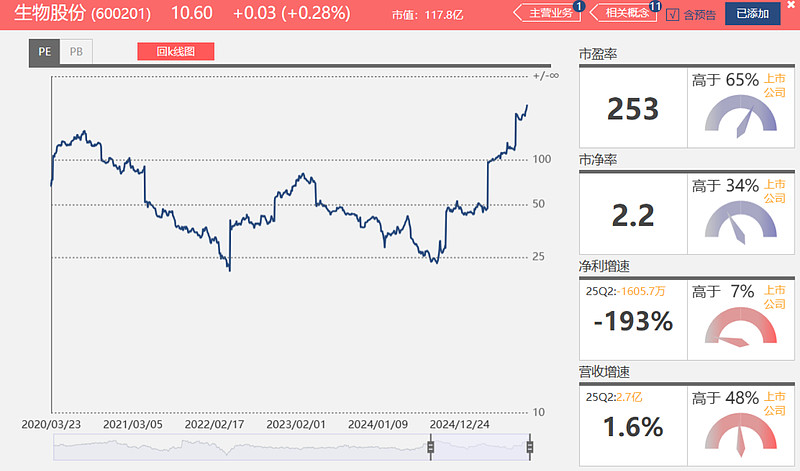The image size is (800, 471).
Task: Click the 营收增速 gauge showing 高于 48%
Action: 741,434
